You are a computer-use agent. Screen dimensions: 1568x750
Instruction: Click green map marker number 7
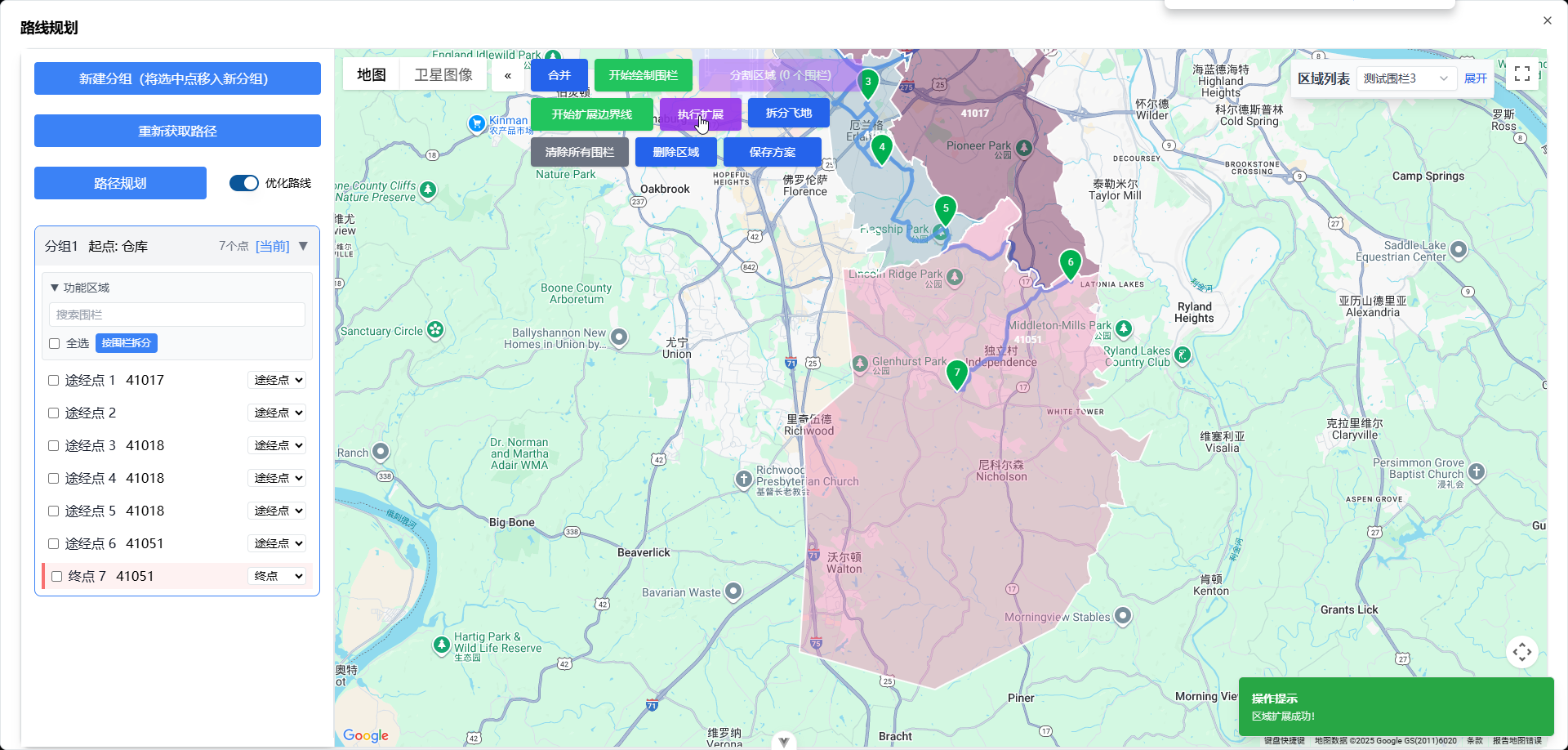(x=957, y=373)
